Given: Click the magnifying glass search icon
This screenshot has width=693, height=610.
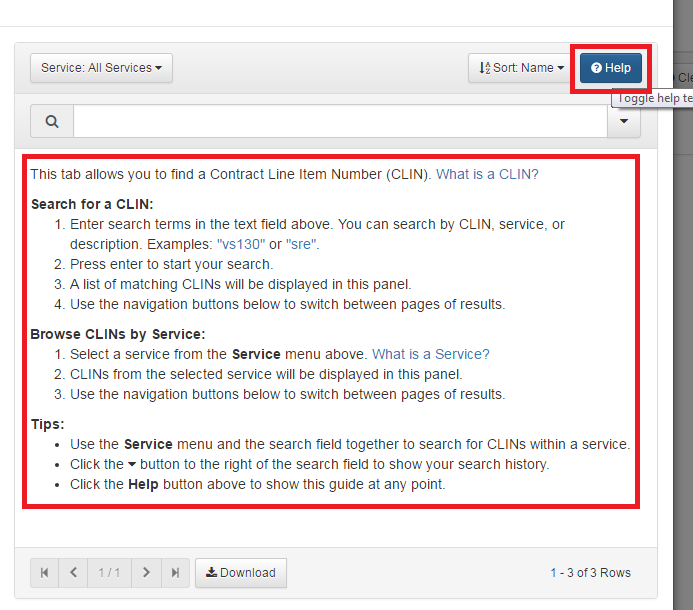Looking at the screenshot, I should [x=52, y=121].
